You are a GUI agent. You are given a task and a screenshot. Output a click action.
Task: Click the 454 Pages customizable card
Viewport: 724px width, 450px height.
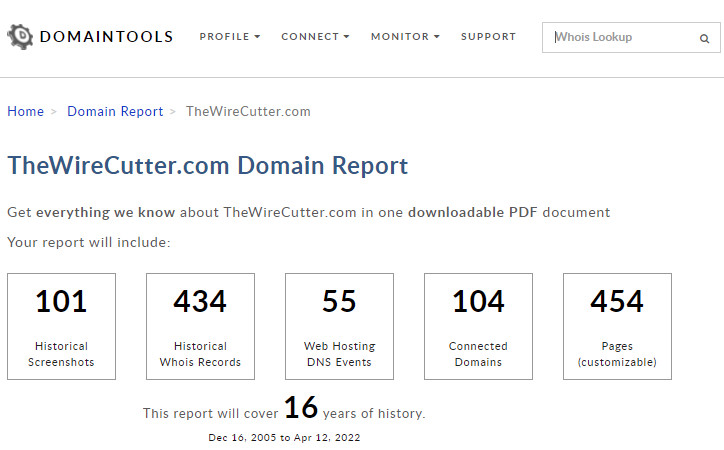tap(617, 326)
